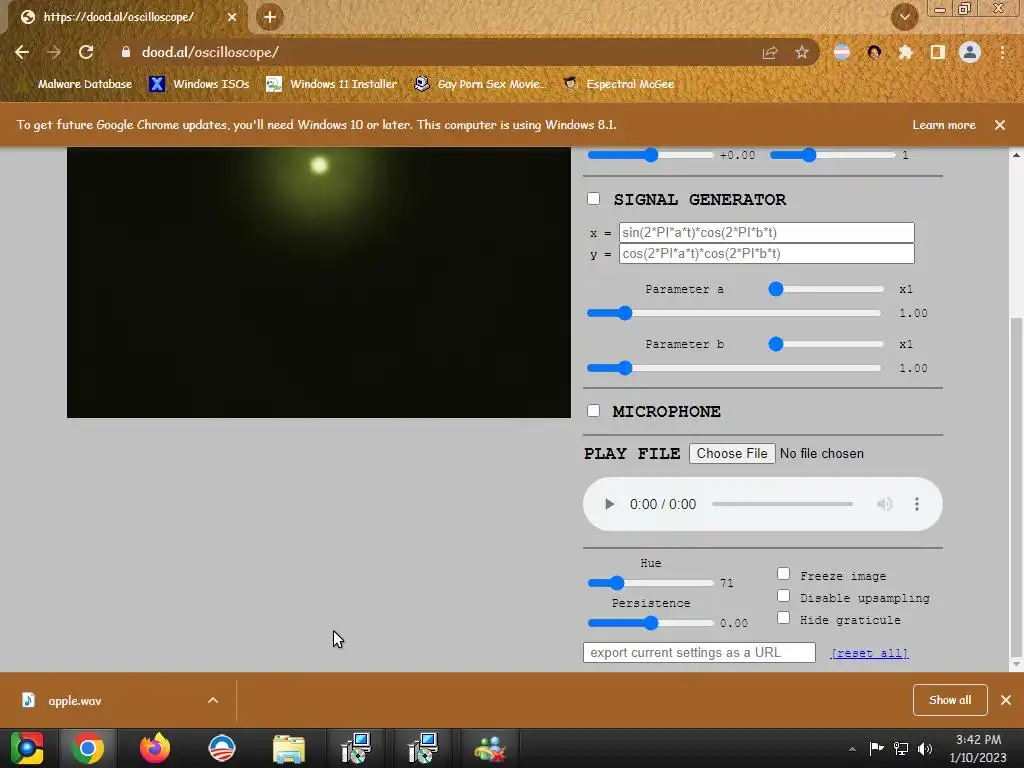Open the striped flag extension icon
Viewport: 1024px width, 768px height.
pyautogui.click(x=842, y=52)
